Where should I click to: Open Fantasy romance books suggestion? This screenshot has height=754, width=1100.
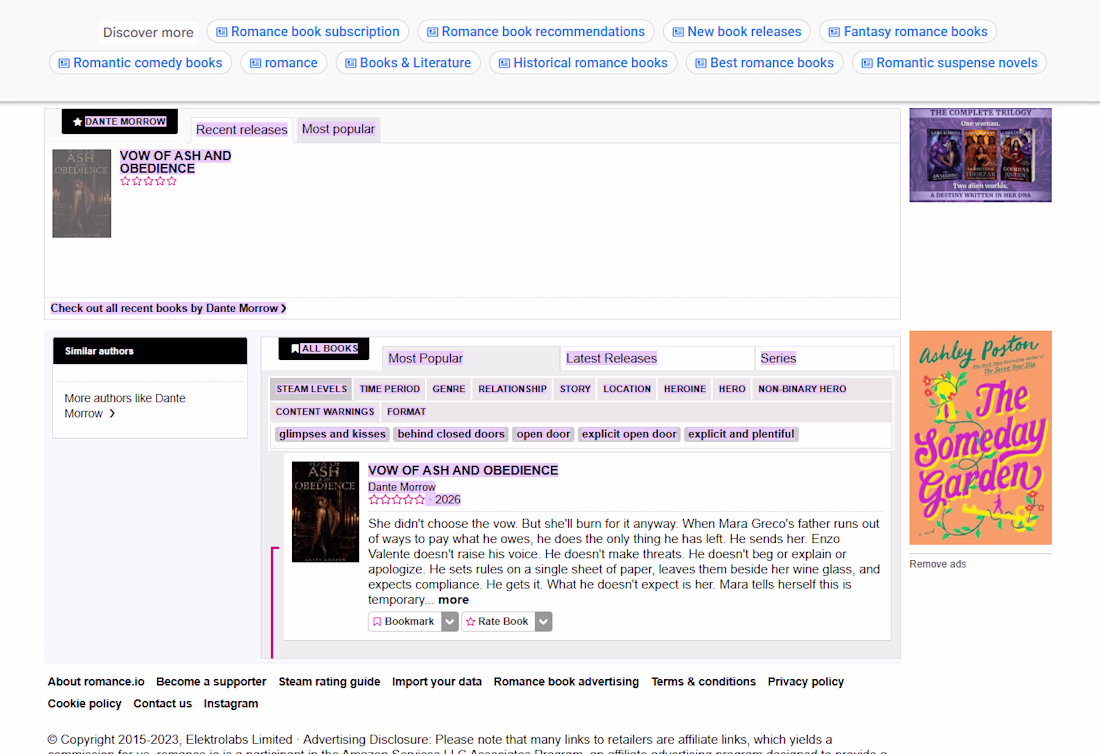coord(908,32)
